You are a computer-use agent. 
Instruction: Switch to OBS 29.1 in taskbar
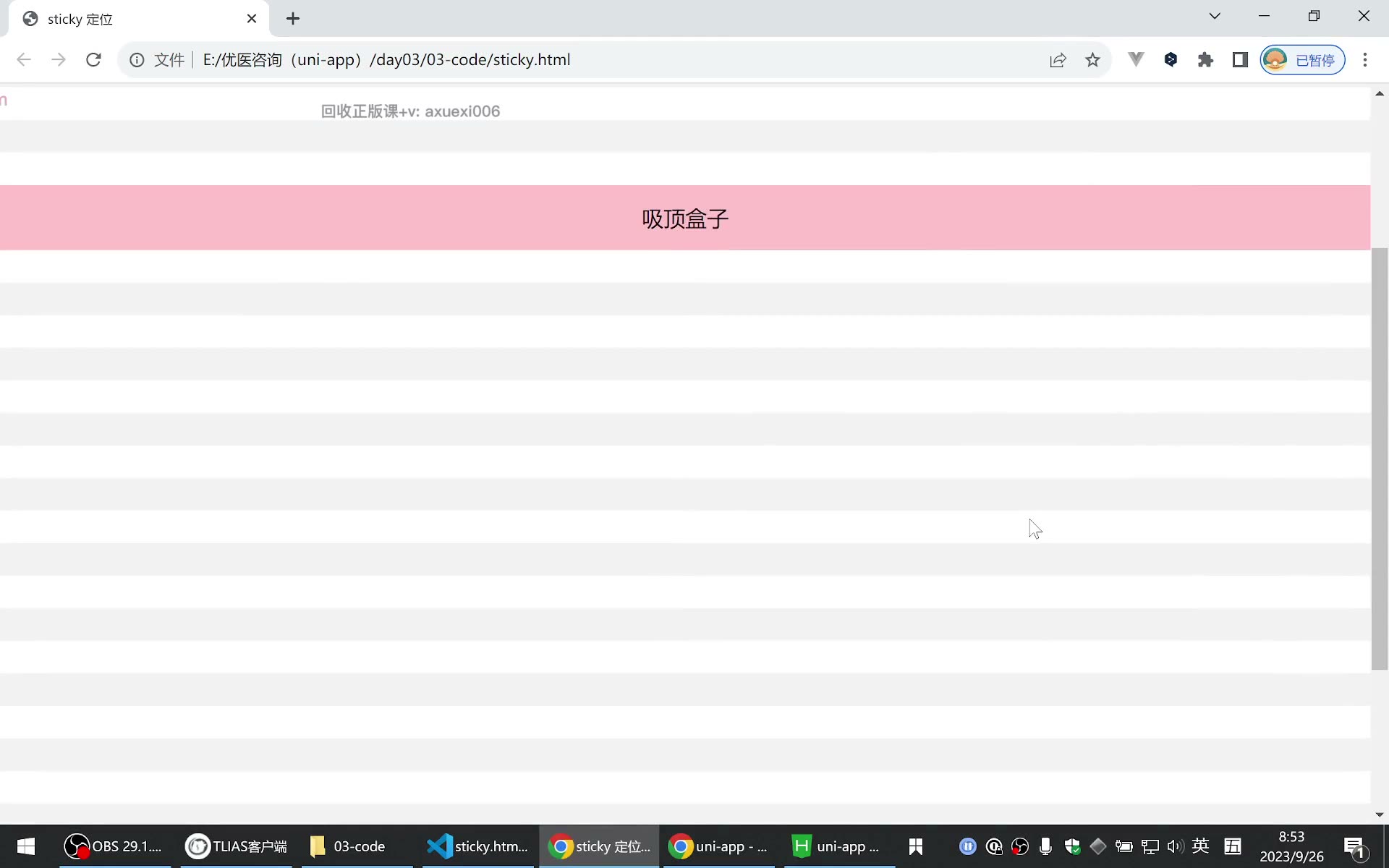[x=114, y=846]
